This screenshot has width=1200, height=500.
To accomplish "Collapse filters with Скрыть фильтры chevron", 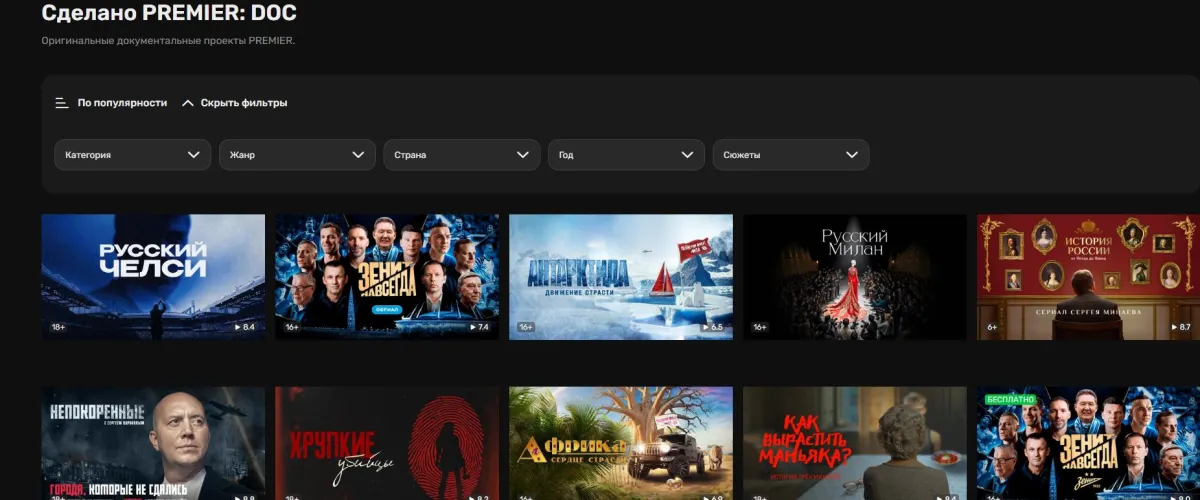I will pos(188,103).
